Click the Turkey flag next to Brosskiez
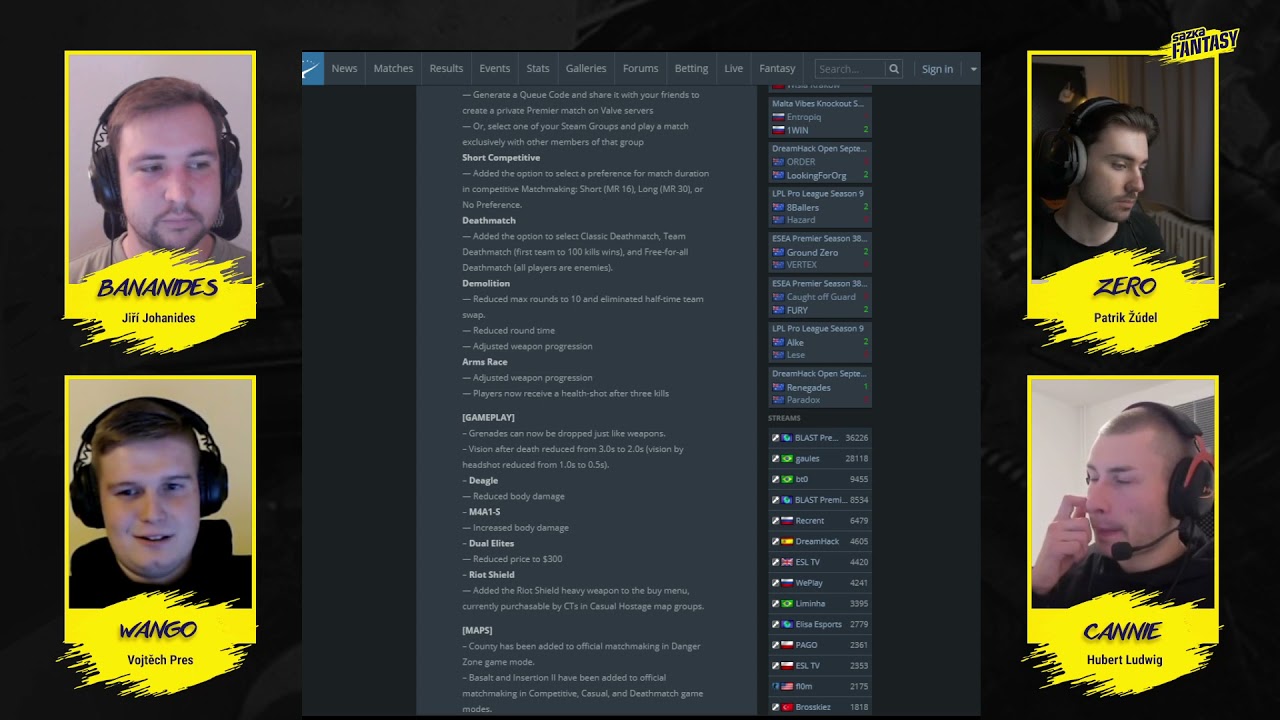This screenshot has width=1280, height=720. (x=787, y=707)
